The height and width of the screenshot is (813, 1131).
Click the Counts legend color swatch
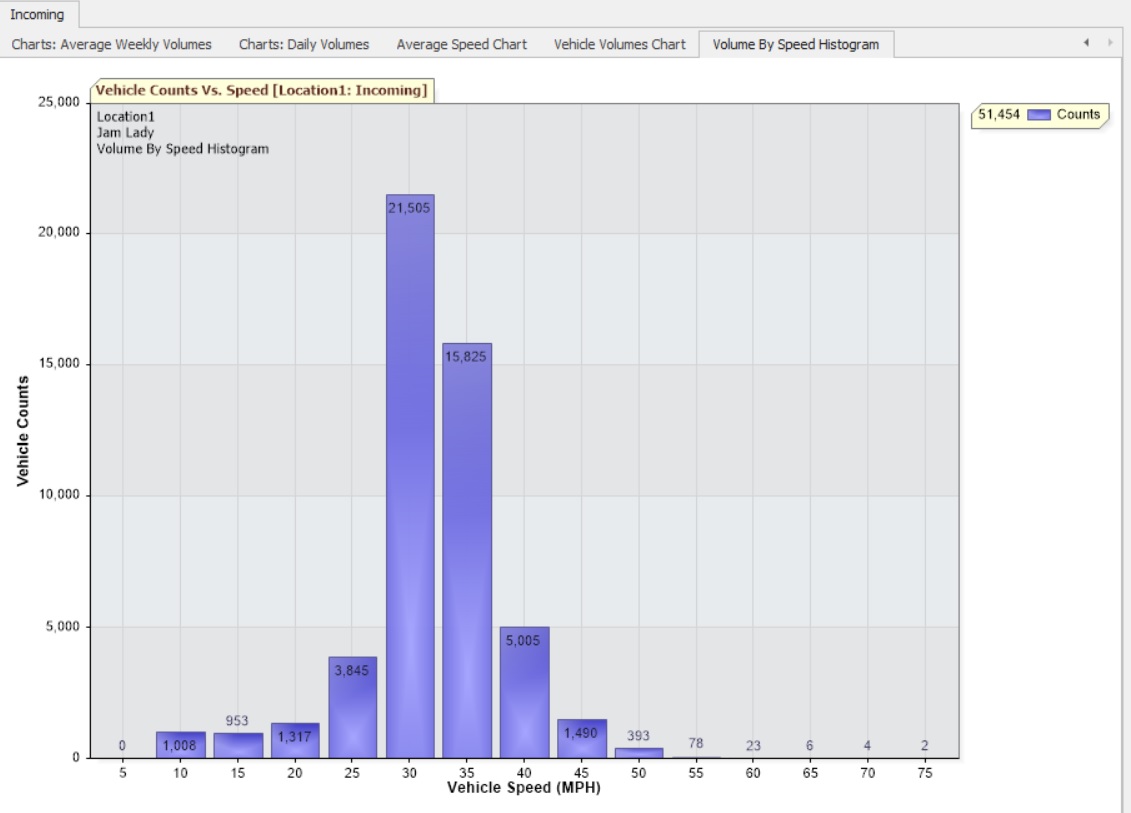pos(1039,115)
